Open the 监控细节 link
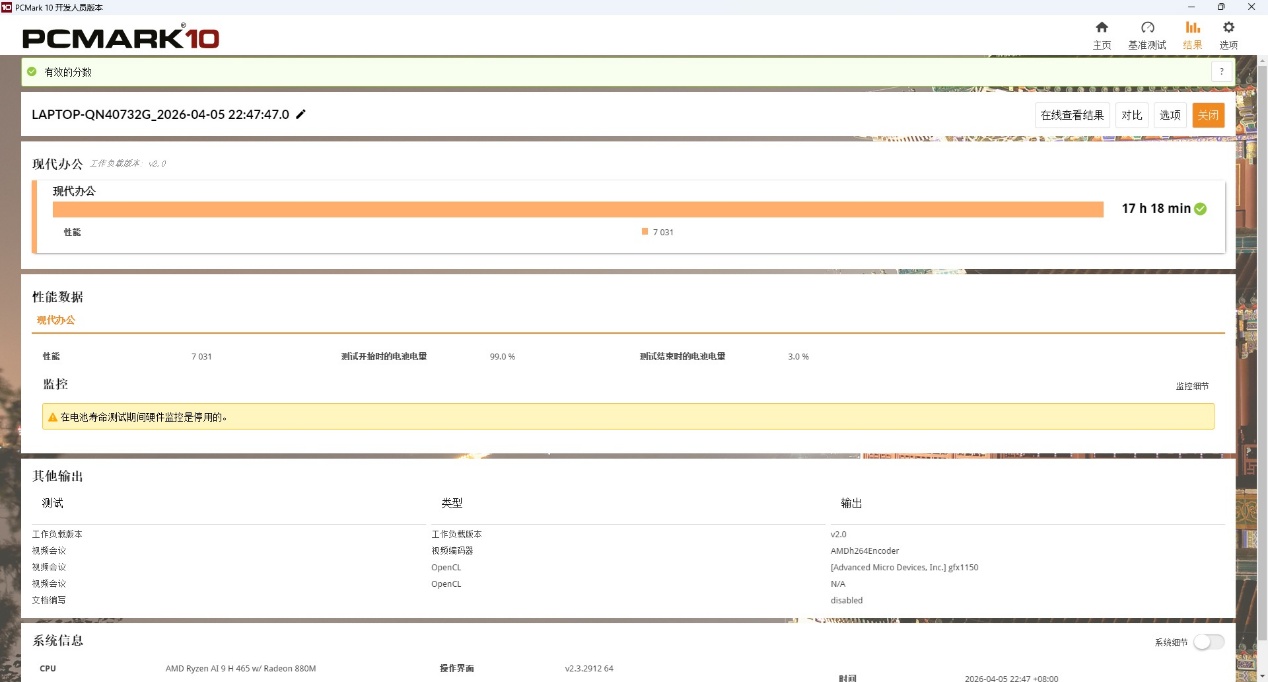This screenshot has width=1268, height=682. click(x=1192, y=386)
